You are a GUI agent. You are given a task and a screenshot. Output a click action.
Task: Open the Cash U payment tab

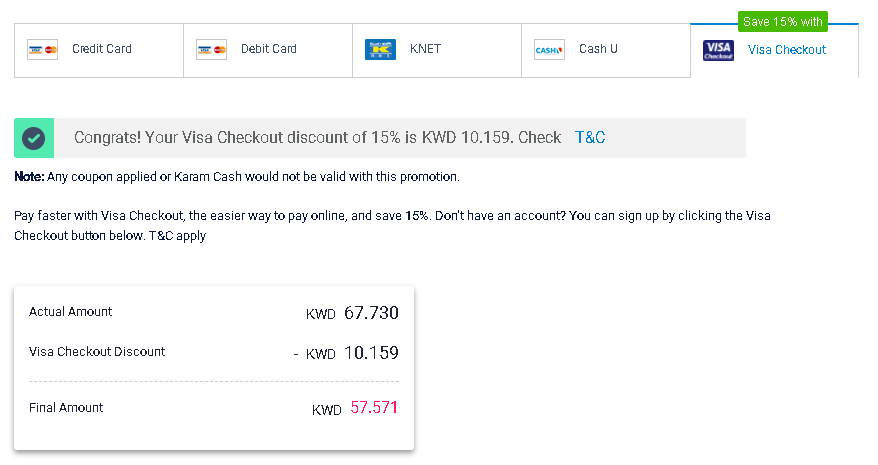[x=606, y=50]
